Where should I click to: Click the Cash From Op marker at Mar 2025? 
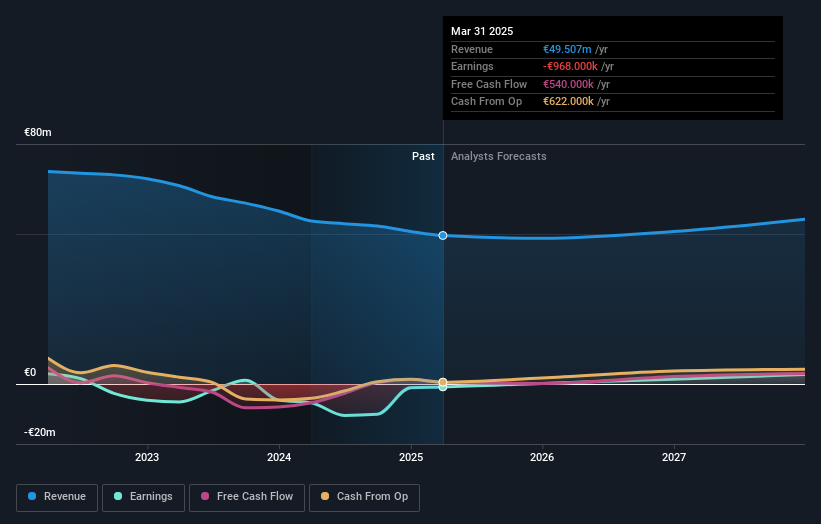pyautogui.click(x=443, y=383)
